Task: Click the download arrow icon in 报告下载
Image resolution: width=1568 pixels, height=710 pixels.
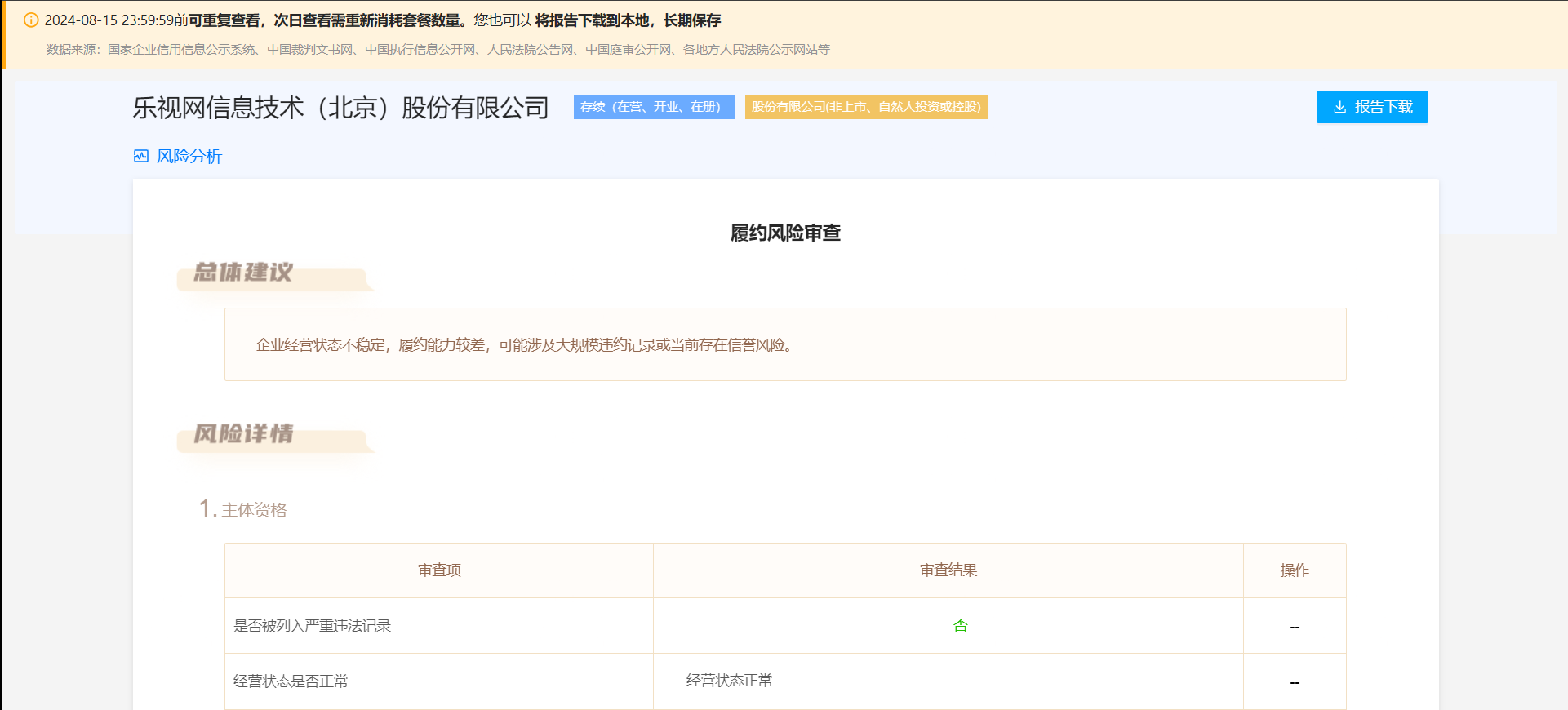Action: click(1339, 107)
